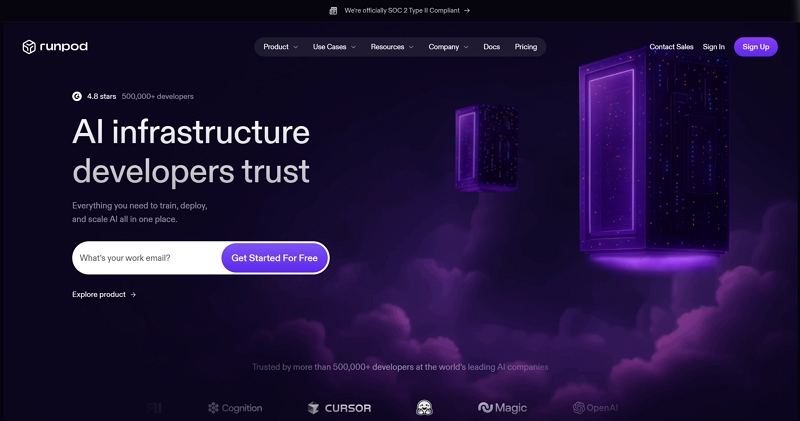Expand the Resources menu chevron
Image resolution: width=800 pixels, height=421 pixels.
[x=411, y=47]
